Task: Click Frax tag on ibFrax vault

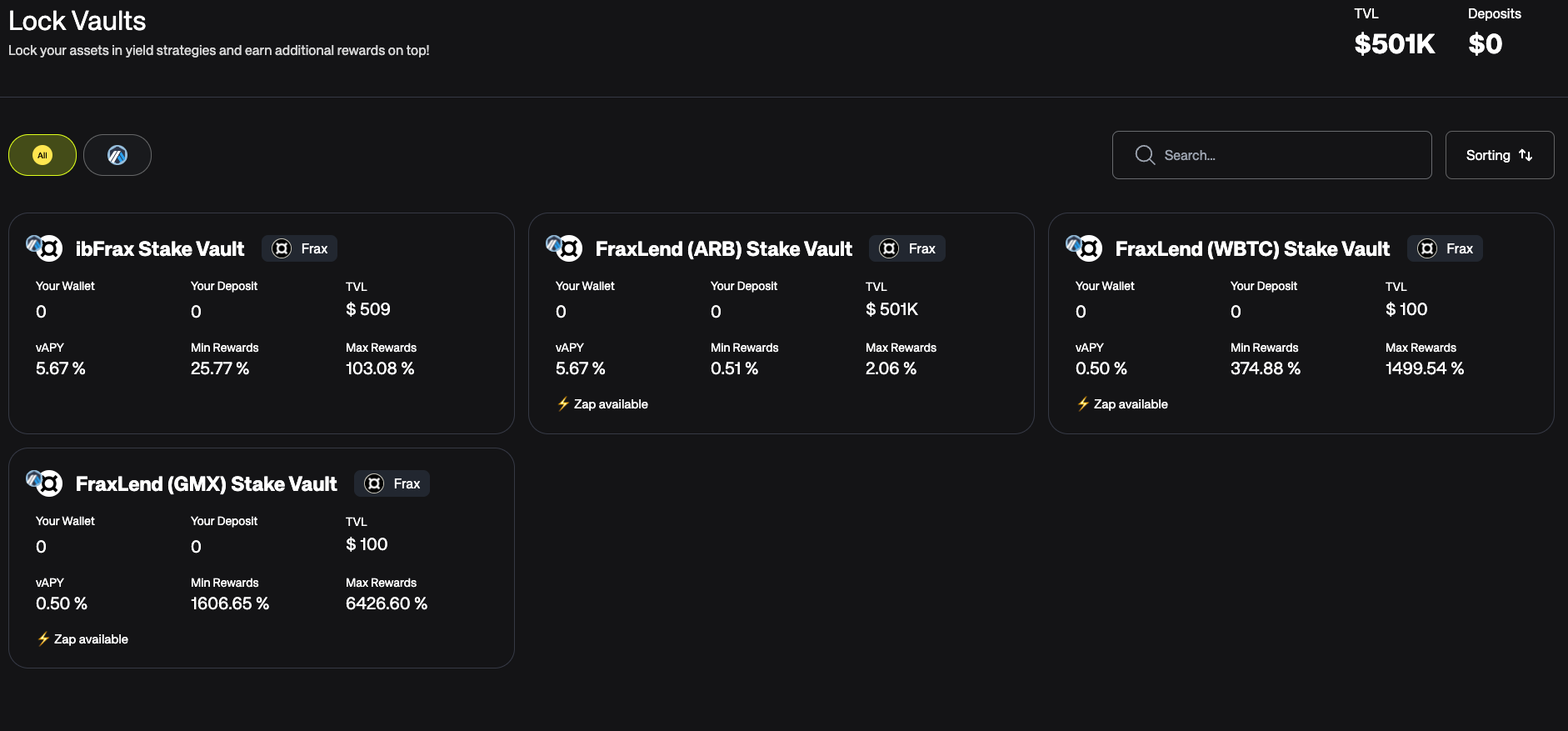Action: [x=300, y=248]
